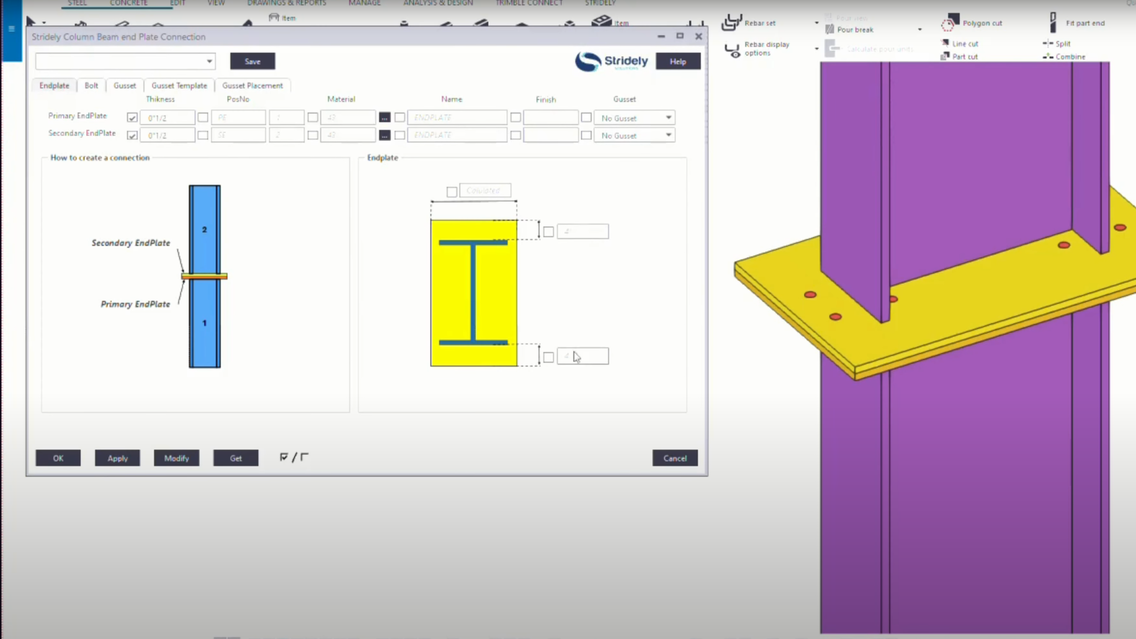This screenshot has width=1136, height=639.
Task: Switch to the Bolt tab
Action: (91, 85)
